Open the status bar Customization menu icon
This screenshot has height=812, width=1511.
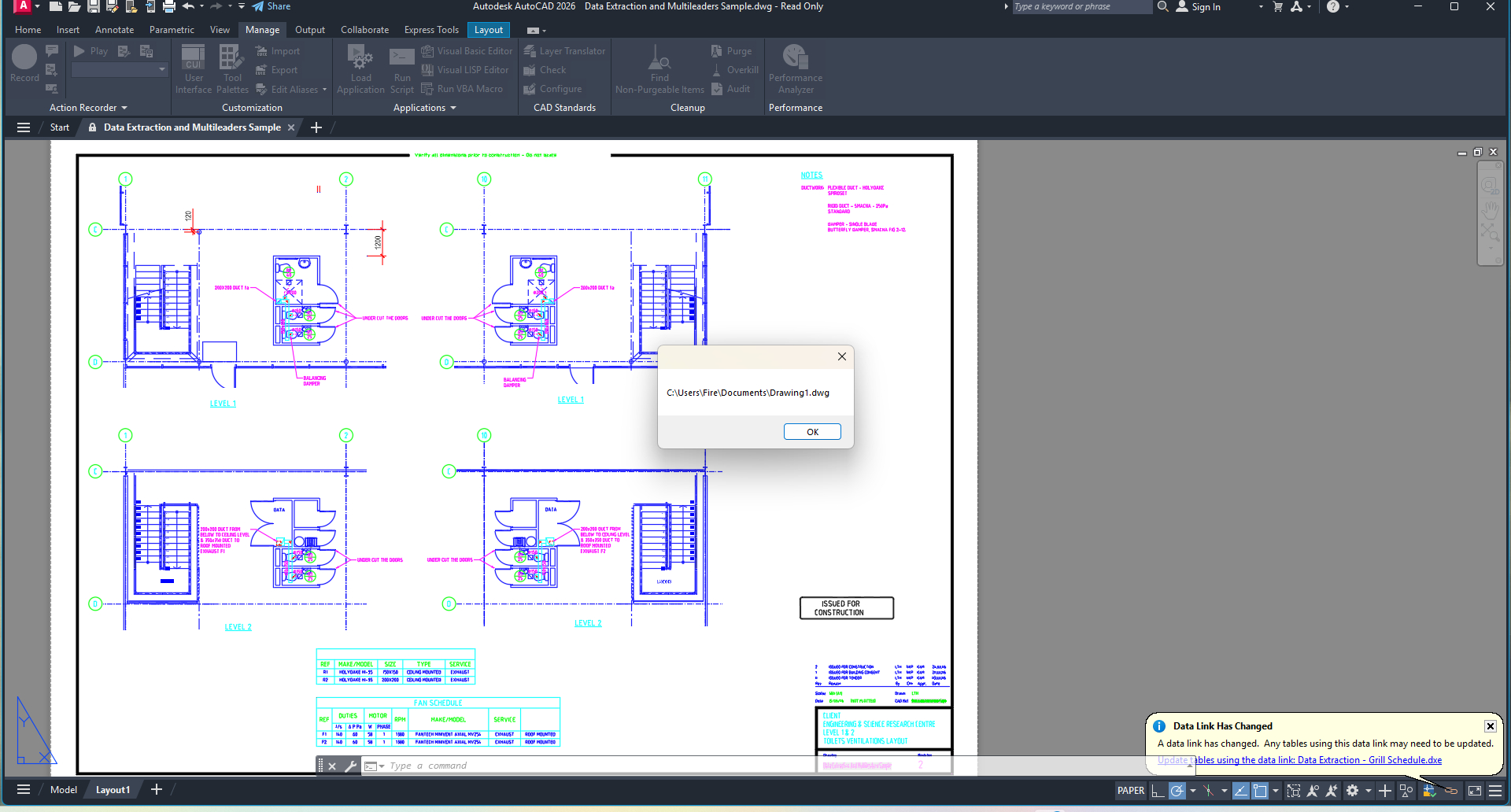click(x=1495, y=791)
